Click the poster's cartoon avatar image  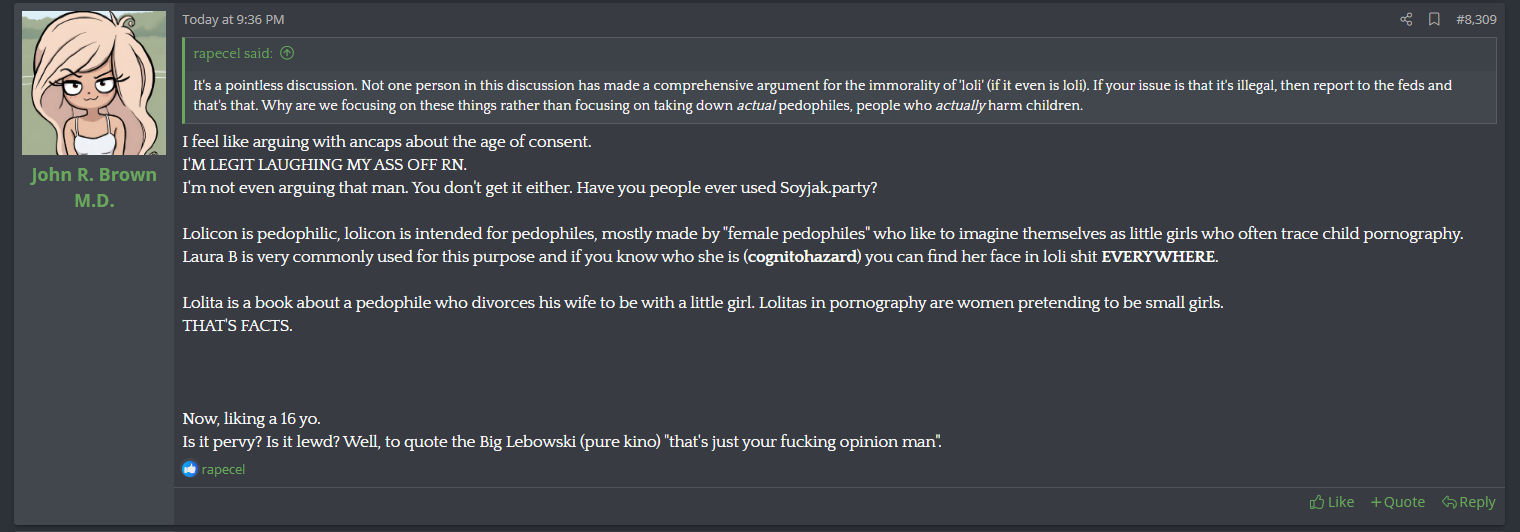click(x=94, y=83)
